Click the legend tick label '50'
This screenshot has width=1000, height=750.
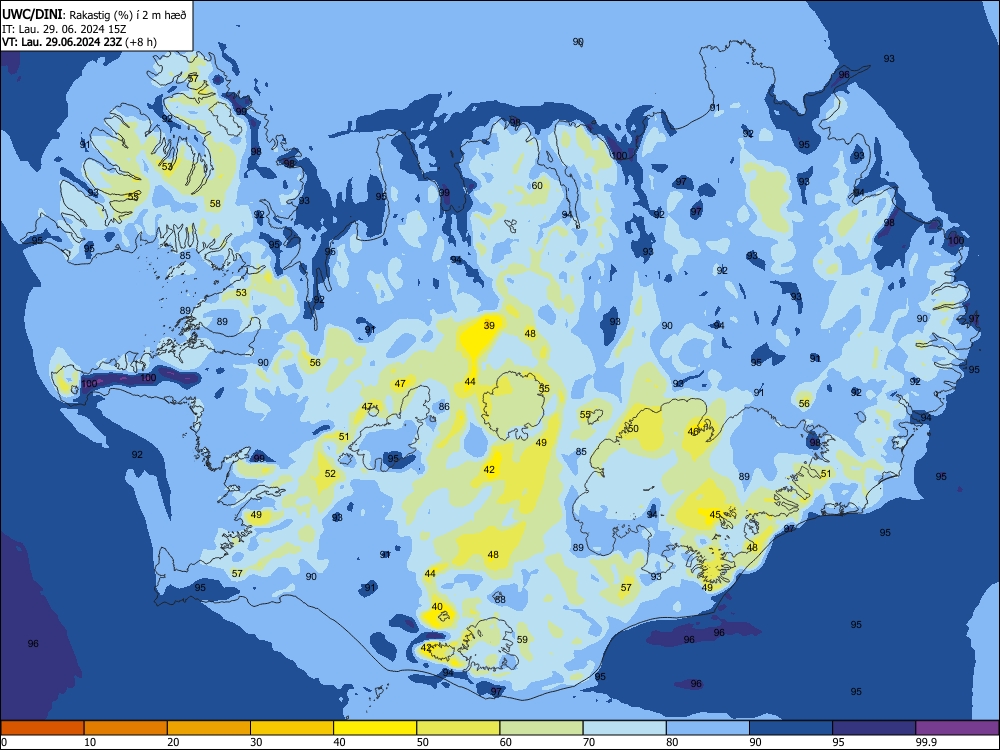(423, 742)
